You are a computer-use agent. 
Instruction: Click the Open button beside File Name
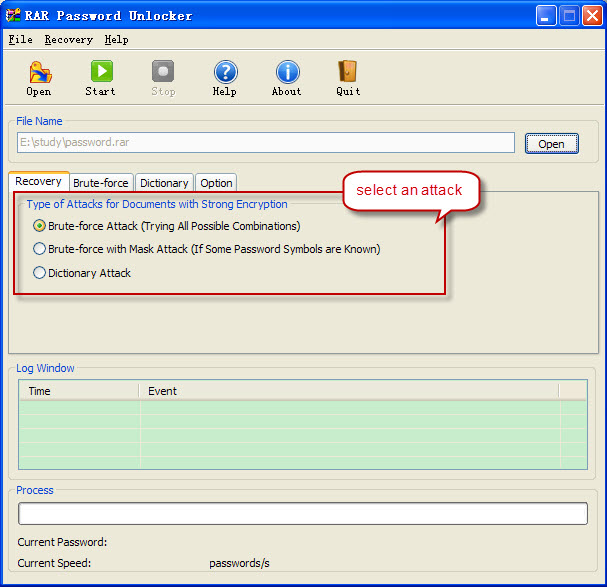pyautogui.click(x=552, y=144)
